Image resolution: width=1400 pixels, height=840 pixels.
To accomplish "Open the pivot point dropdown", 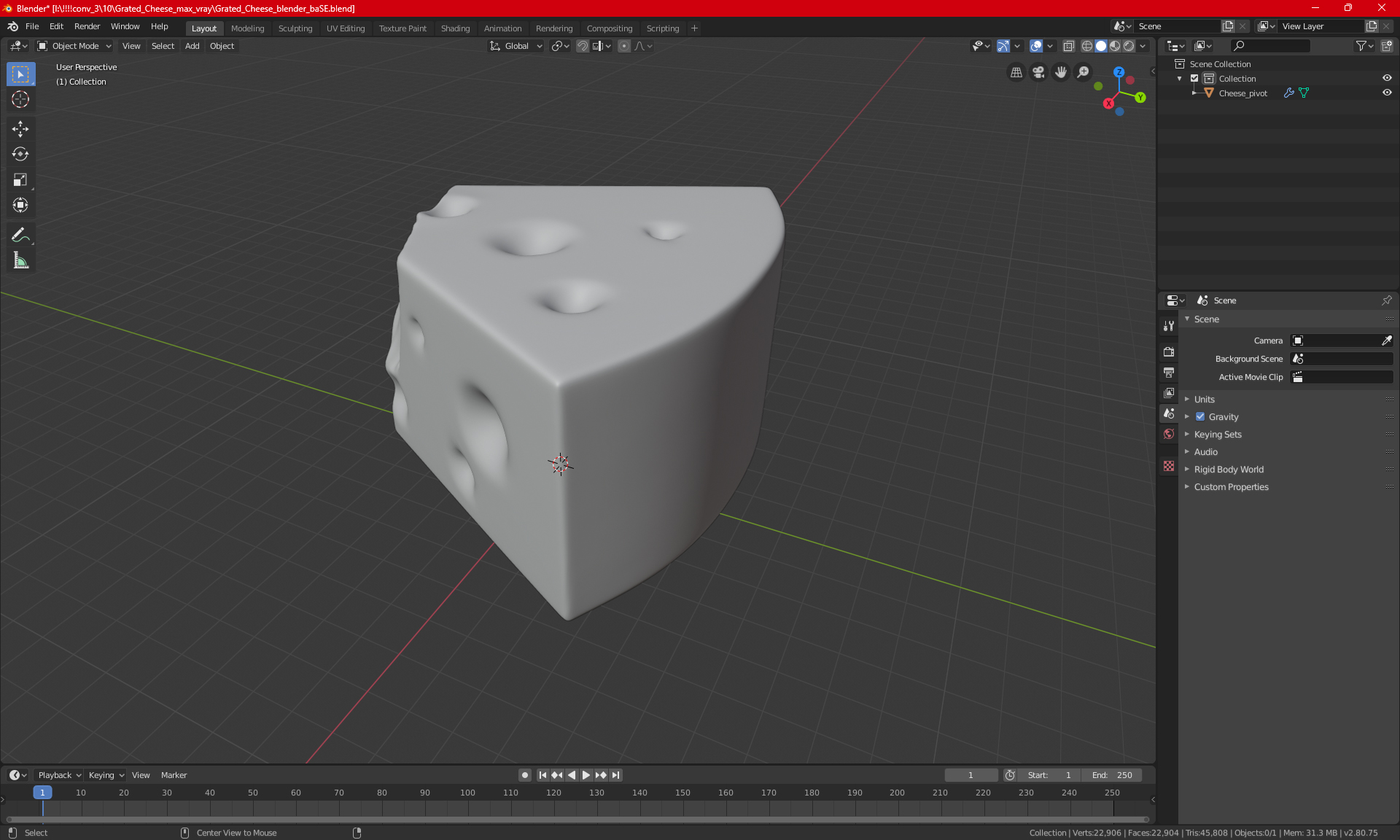I will (x=560, y=46).
